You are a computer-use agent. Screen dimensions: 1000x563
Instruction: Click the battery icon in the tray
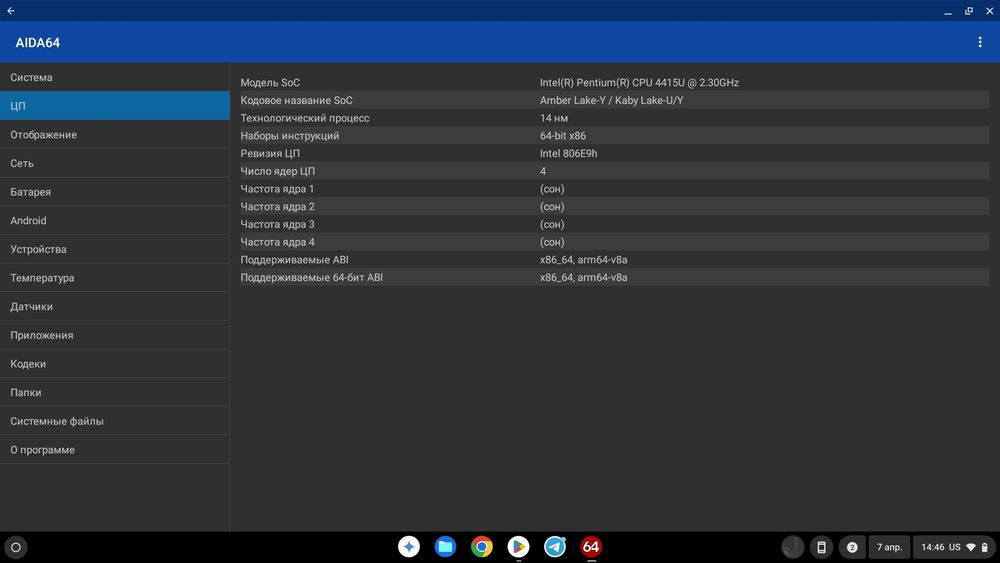tap(985, 547)
